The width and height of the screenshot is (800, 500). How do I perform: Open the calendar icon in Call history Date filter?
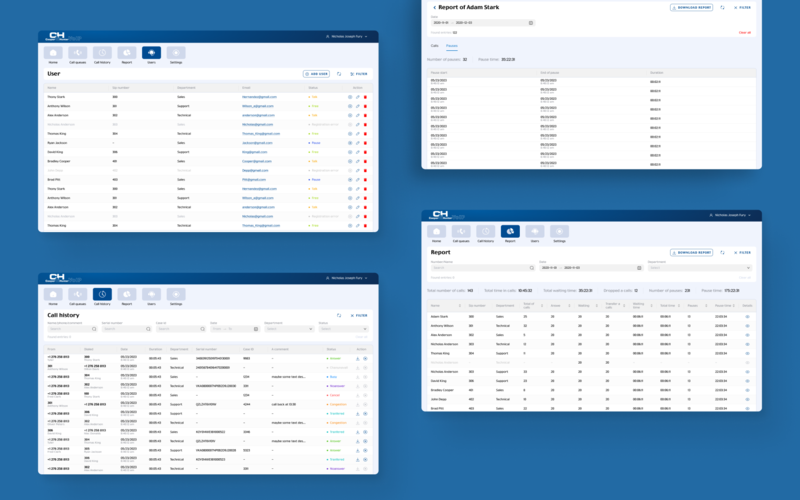(x=256, y=329)
